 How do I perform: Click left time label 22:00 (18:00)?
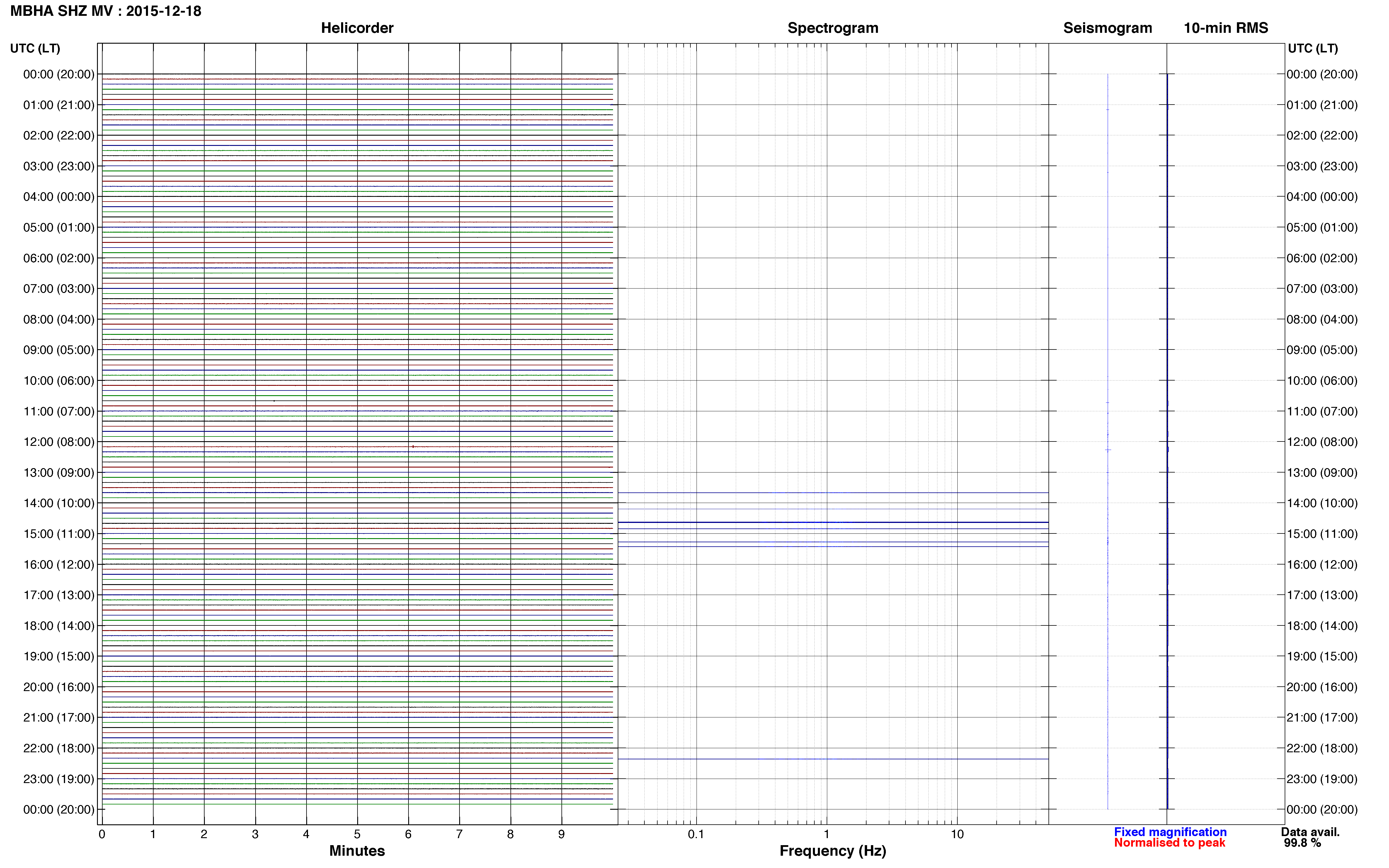(59, 748)
